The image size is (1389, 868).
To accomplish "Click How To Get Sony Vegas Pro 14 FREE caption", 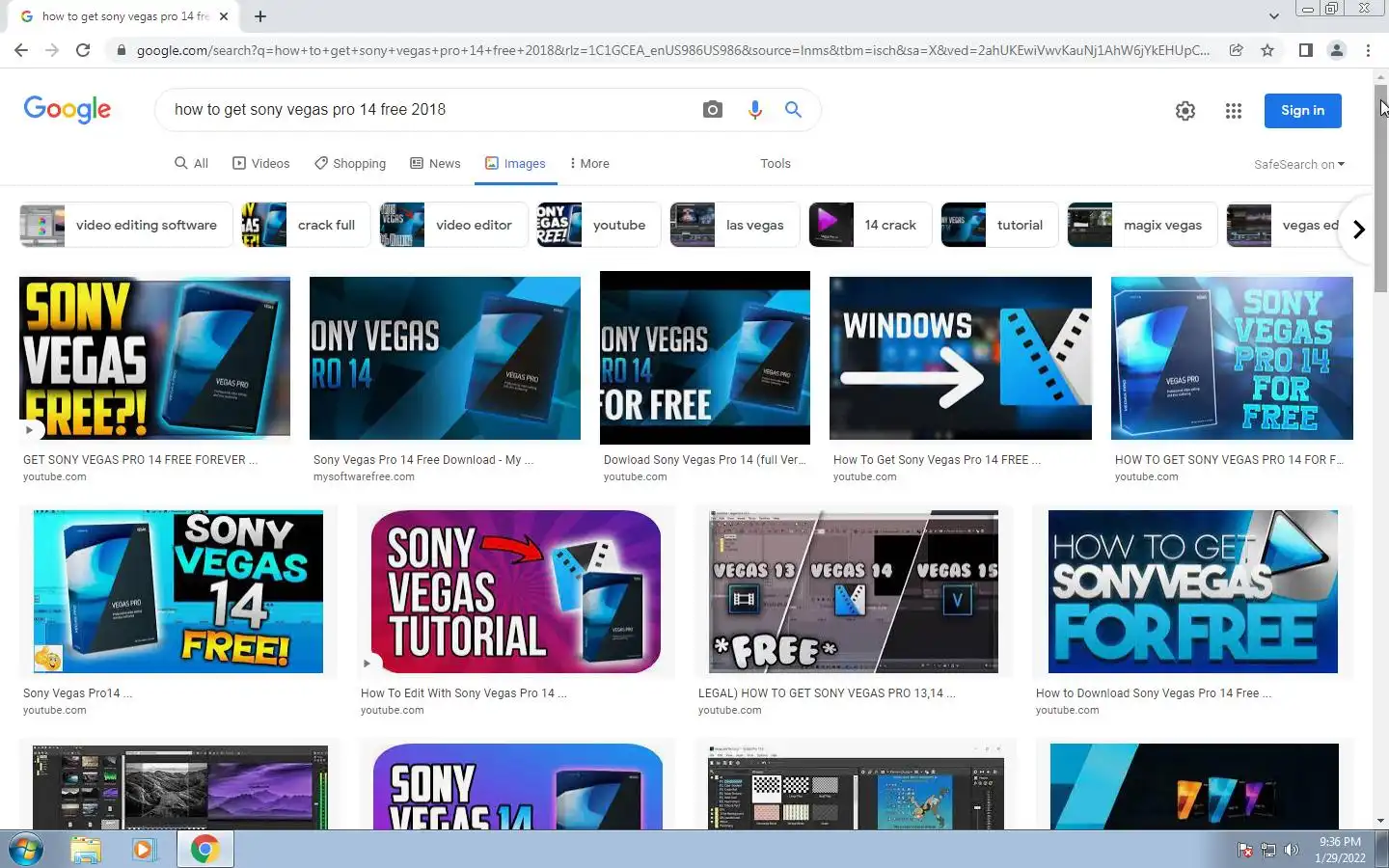I will [x=937, y=460].
